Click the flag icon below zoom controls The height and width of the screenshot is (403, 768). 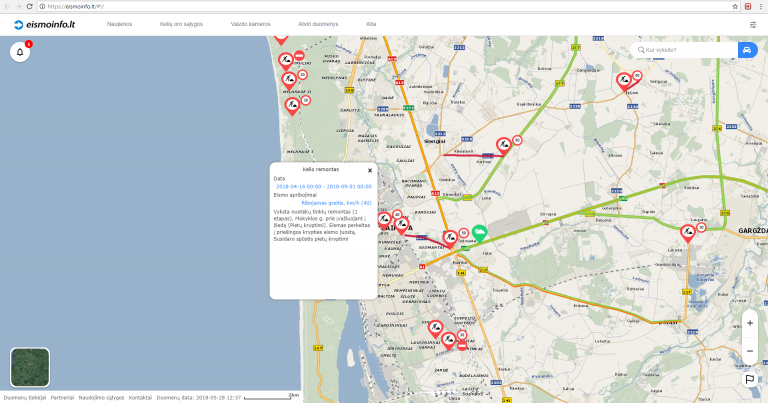point(749,379)
